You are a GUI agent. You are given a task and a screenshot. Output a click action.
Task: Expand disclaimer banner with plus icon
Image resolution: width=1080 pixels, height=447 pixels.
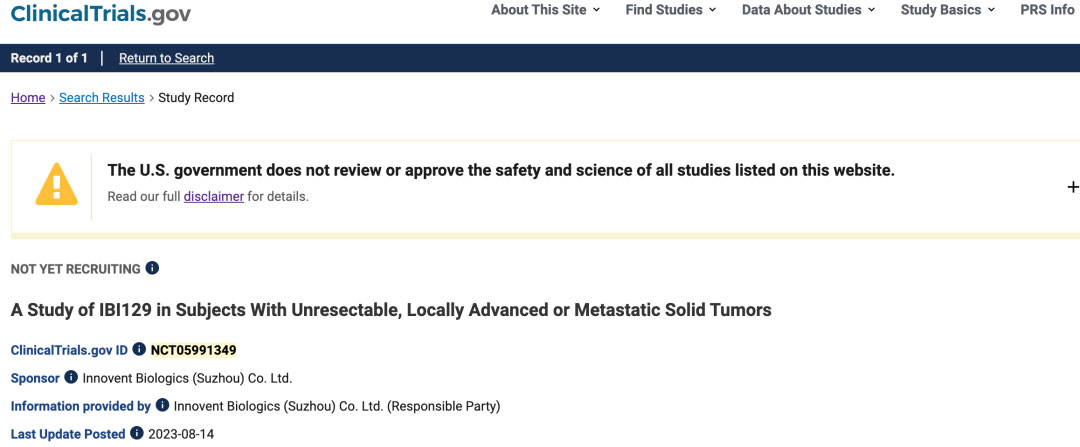(1073, 186)
